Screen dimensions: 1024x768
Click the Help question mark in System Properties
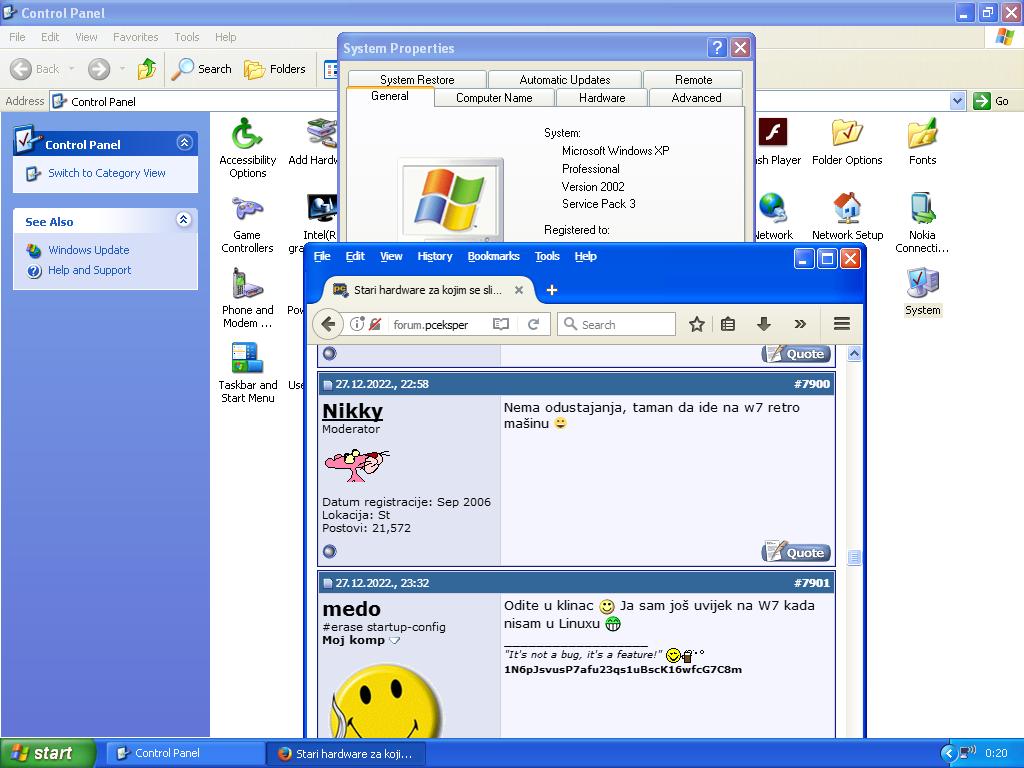tap(717, 48)
